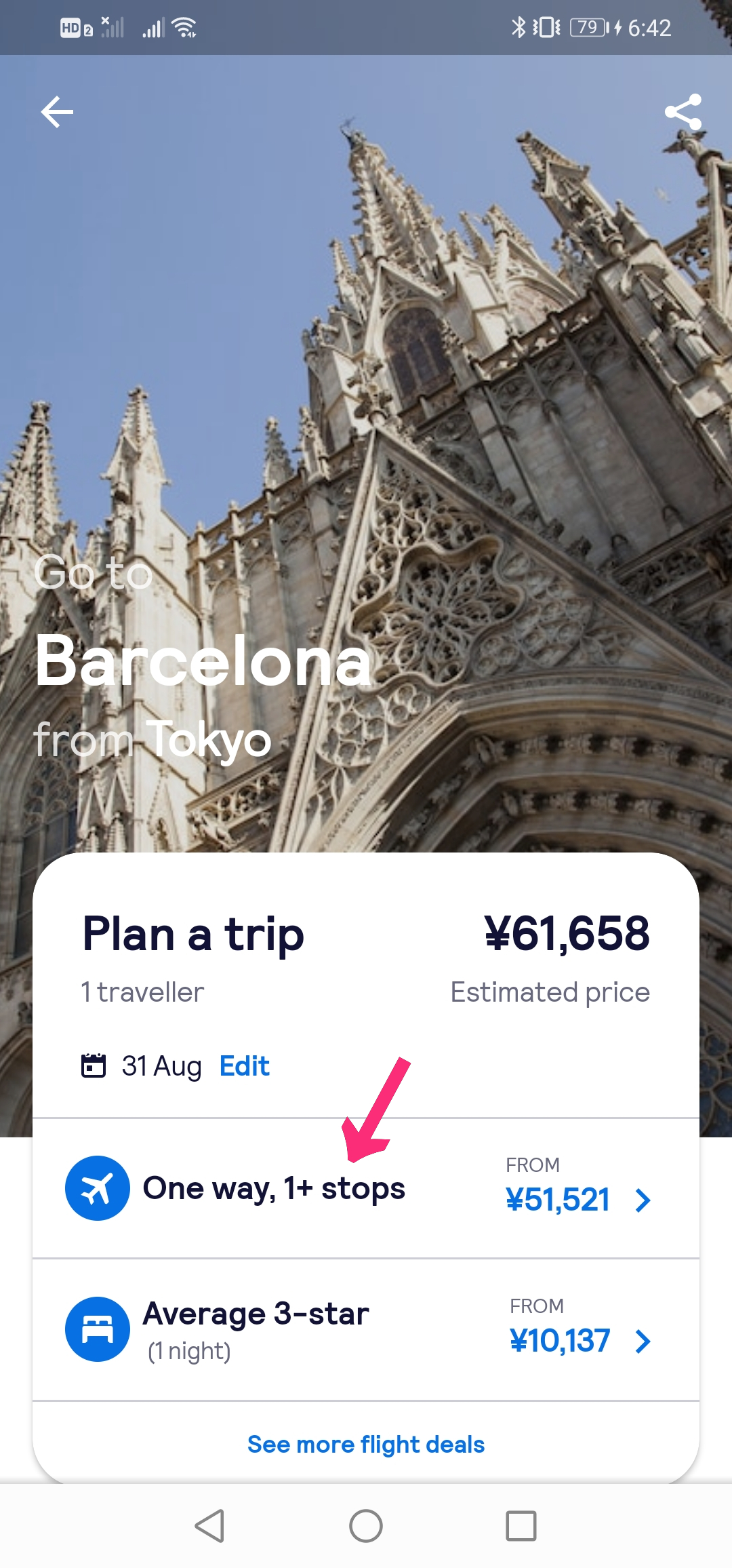
Task: Tap the 31 Aug date text
Action: (x=162, y=1066)
